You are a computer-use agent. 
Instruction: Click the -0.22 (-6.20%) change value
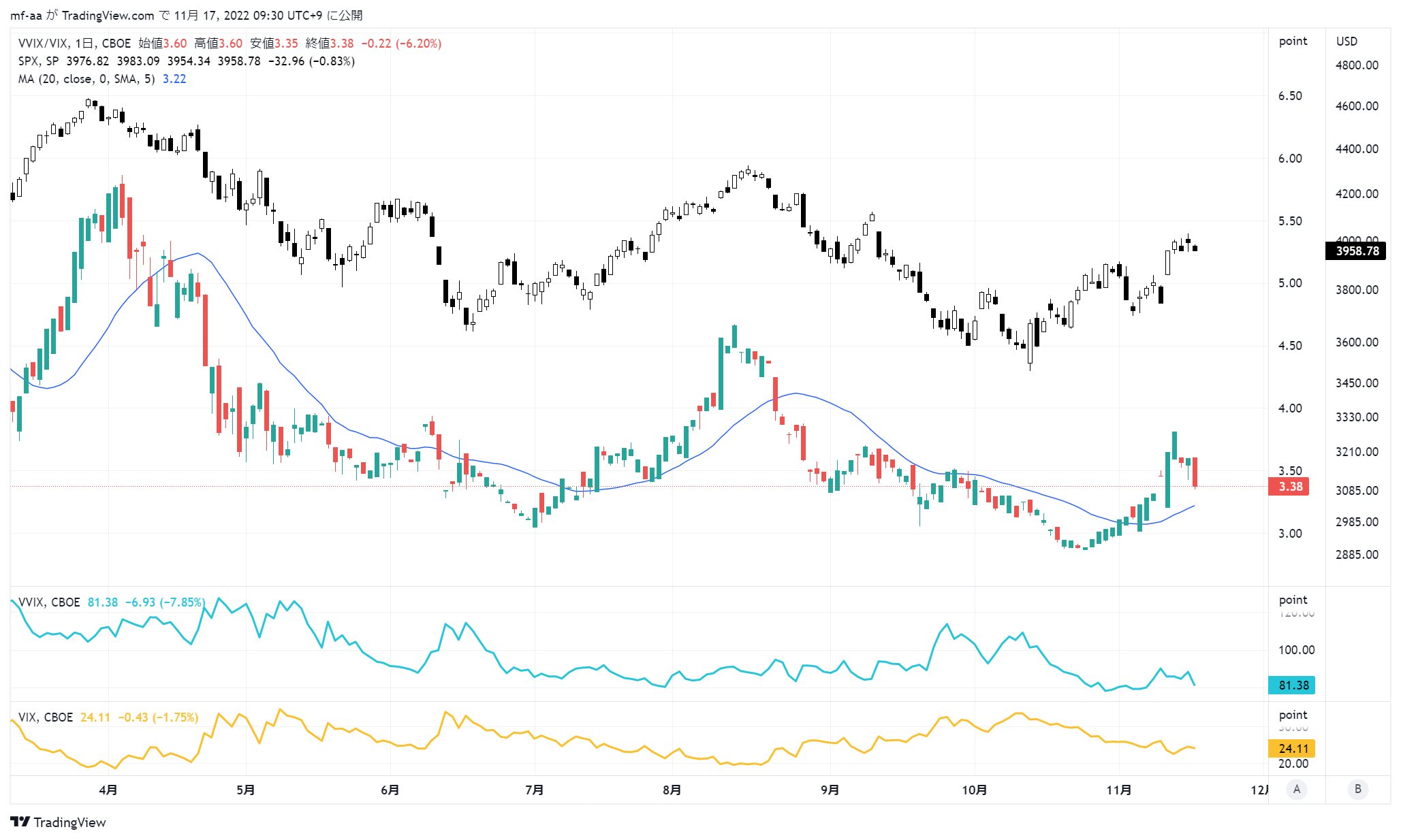401,43
